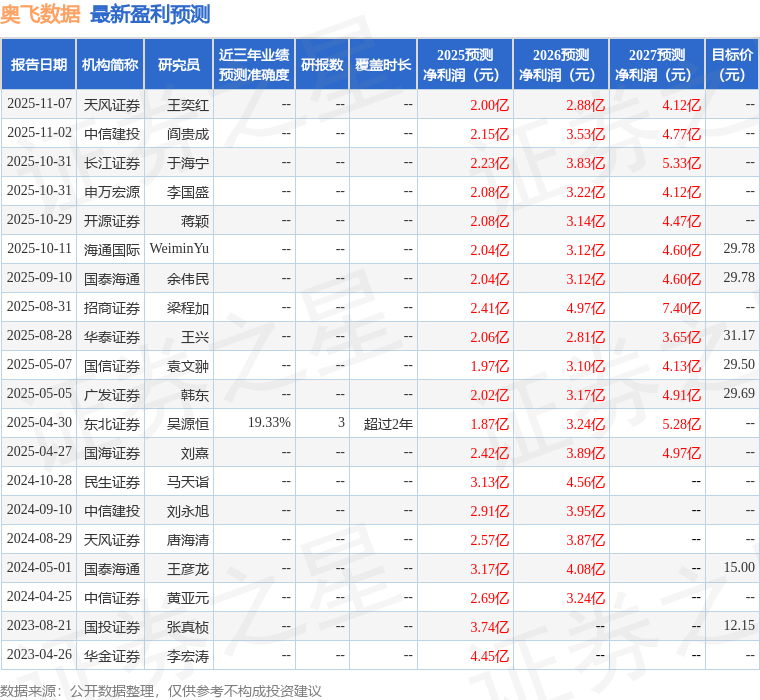Select the 申万宏源 institution cell
This screenshot has height=700, width=760.
point(112,192)
